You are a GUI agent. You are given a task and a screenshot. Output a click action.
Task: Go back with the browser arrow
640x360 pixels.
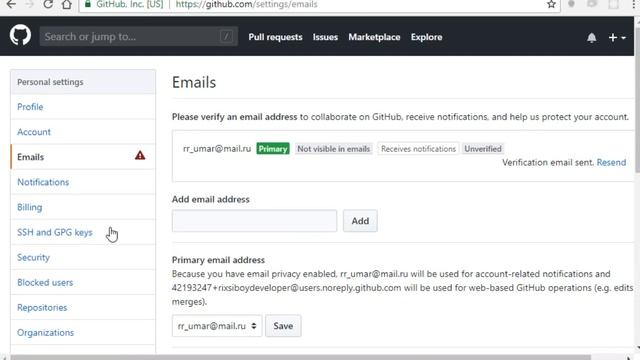point(11,4)
